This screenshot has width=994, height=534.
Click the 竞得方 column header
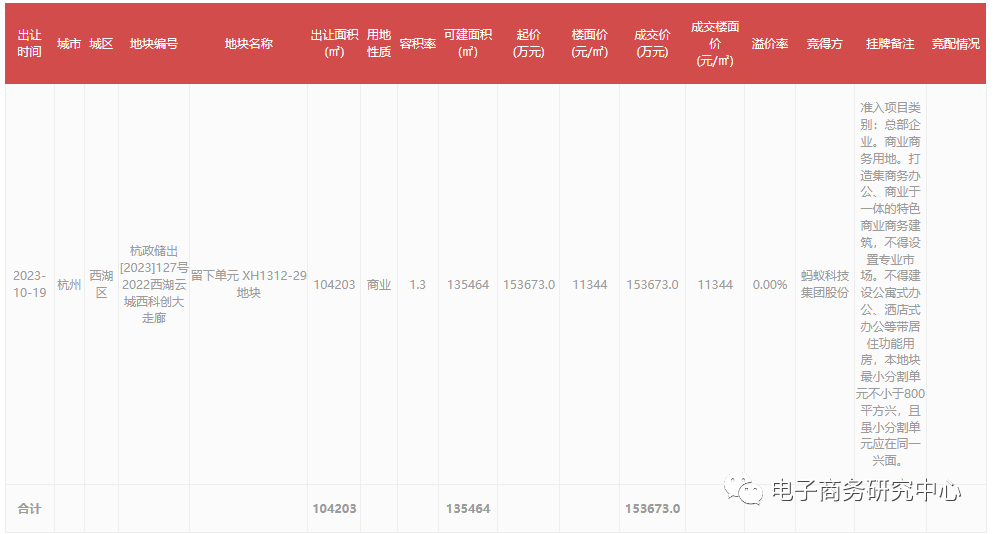pos(825,44)
